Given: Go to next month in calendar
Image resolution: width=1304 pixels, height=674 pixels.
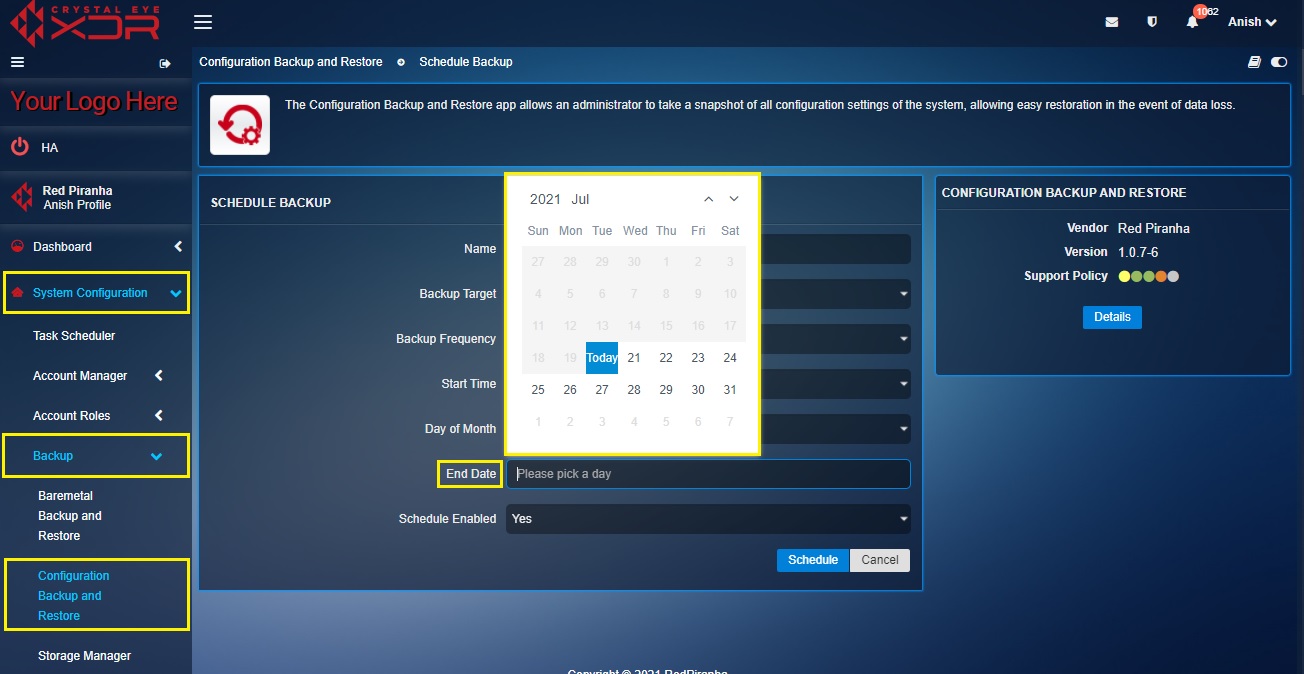Looking at the screenshot, I should pyautogui.click(x=734, y=199).
